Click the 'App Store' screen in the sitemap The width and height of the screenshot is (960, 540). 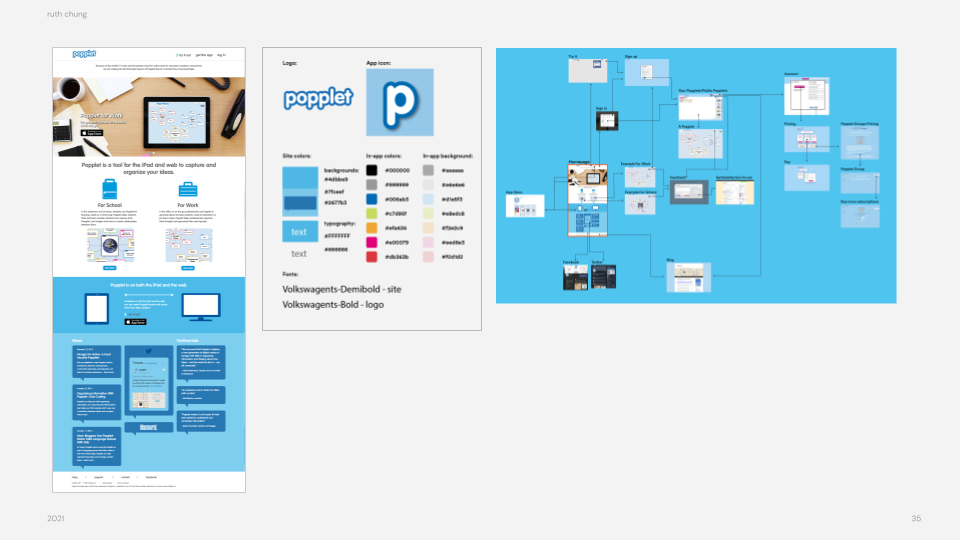525,206
